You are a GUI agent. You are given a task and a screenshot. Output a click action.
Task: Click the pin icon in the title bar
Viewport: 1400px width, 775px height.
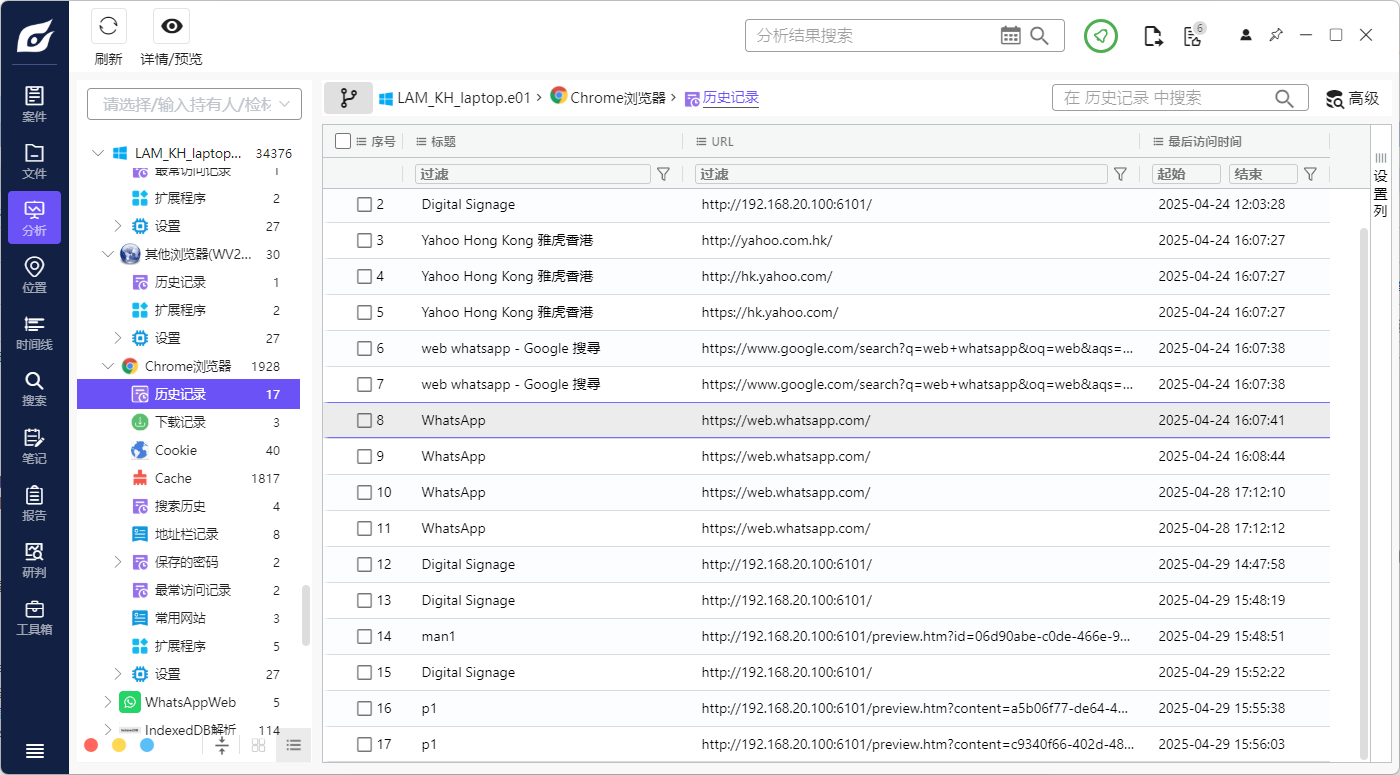(1275, 35)
